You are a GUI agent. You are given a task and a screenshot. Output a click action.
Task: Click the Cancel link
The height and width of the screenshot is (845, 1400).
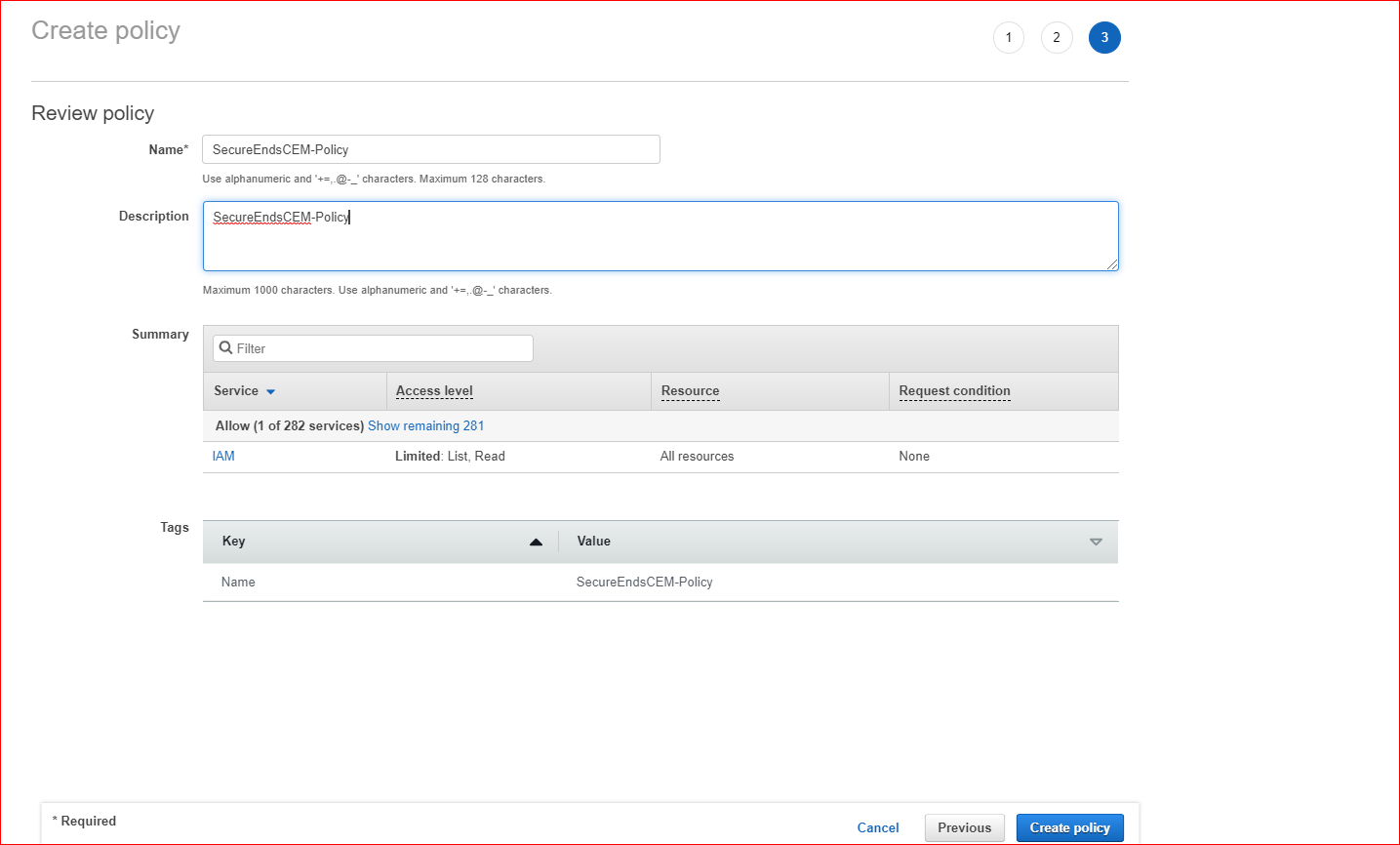coord(877,827)
